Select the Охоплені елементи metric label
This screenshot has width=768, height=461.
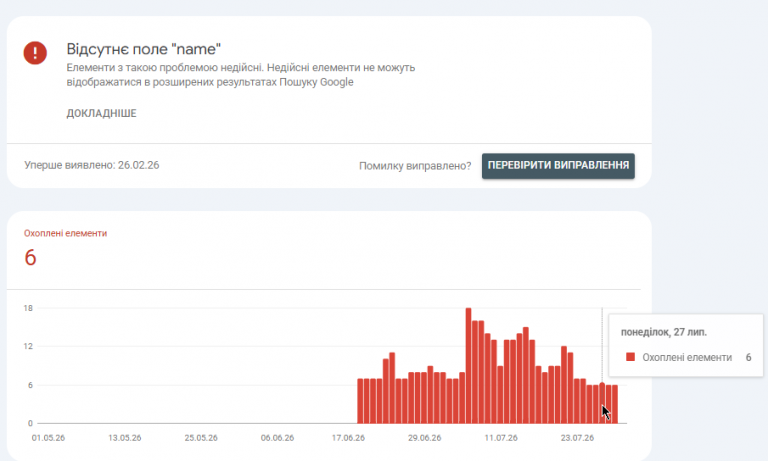[x=66, y=233]
